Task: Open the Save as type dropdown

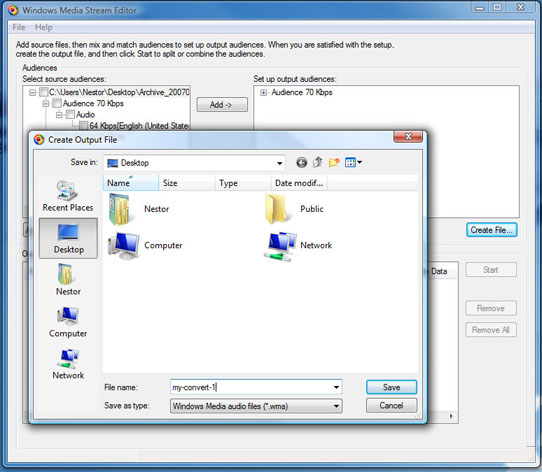Action: pyautogui.click(x=336, y=406)
